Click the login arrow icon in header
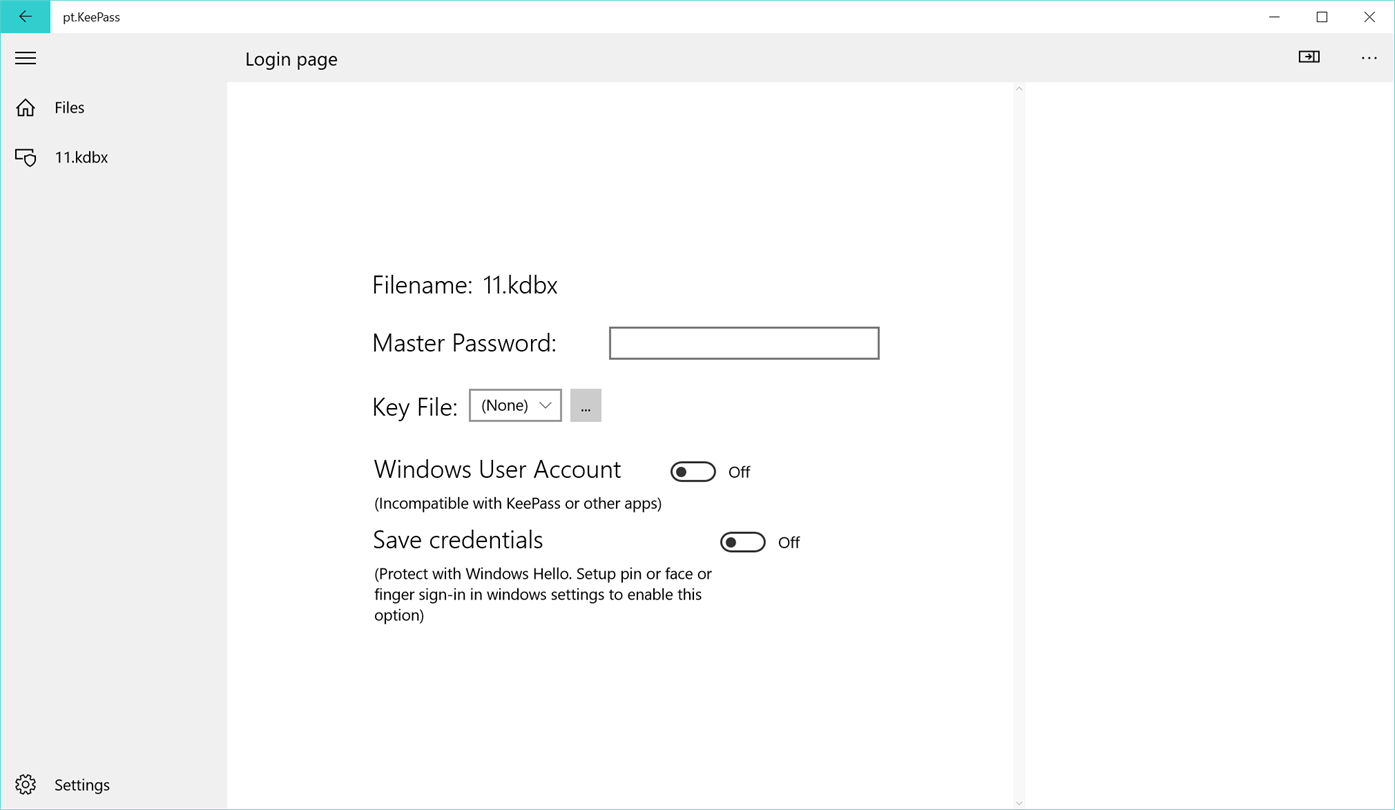This screenshot has width=1395, height=810. point(1309,57)
